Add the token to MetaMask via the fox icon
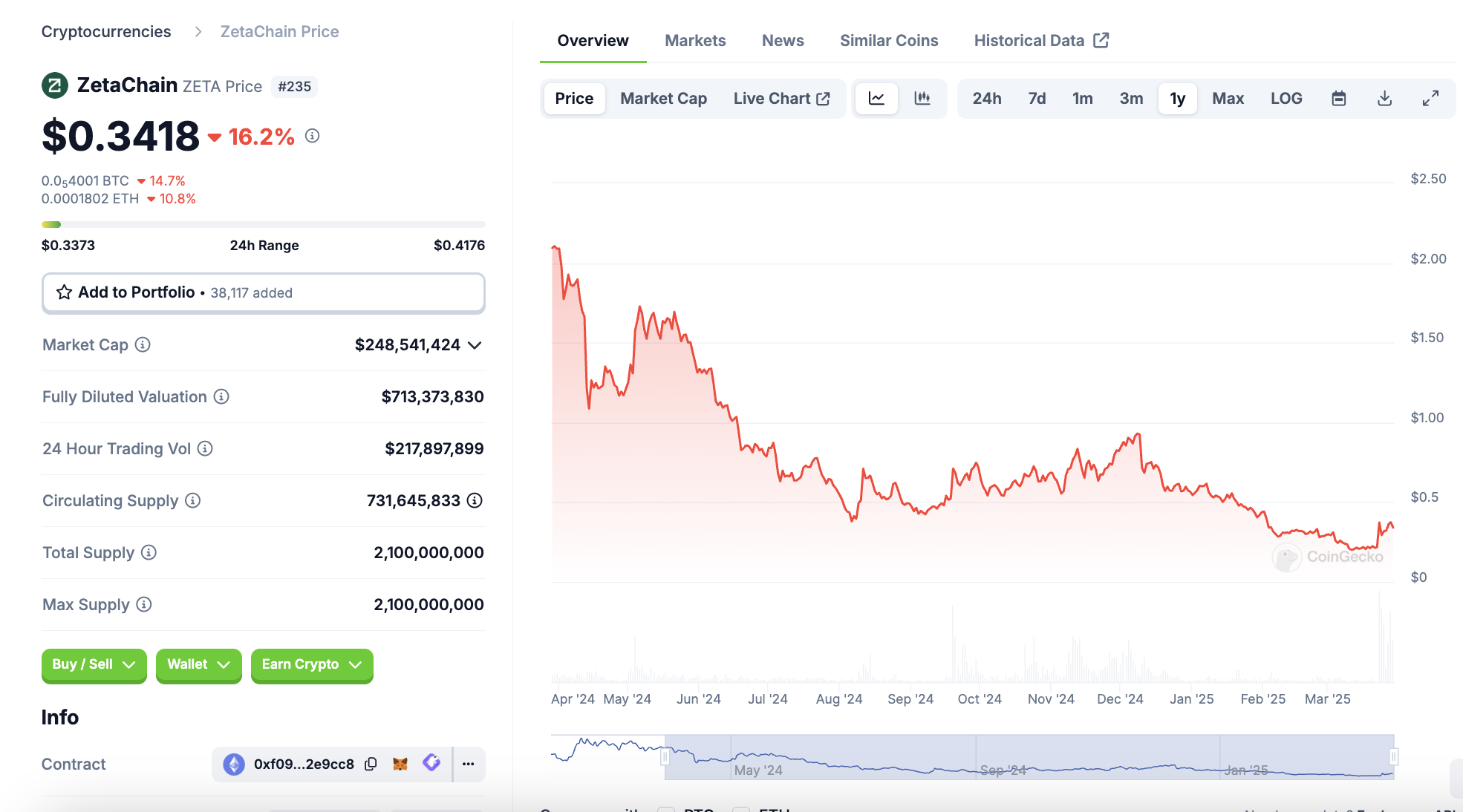Image resolution: width=1463 pixels, height=812 pixels. pyautogui.click(x=400, y=764)
